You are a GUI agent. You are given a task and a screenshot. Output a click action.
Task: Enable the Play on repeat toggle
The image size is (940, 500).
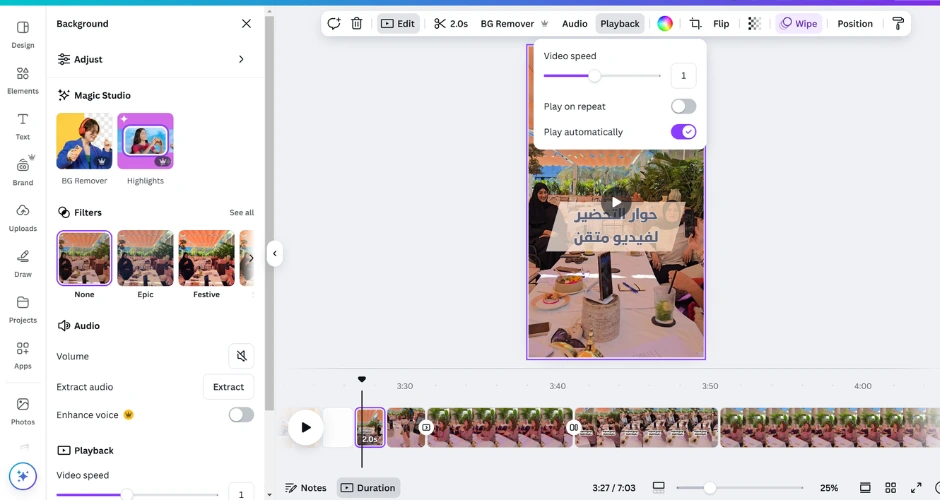(x=683, y=106)
